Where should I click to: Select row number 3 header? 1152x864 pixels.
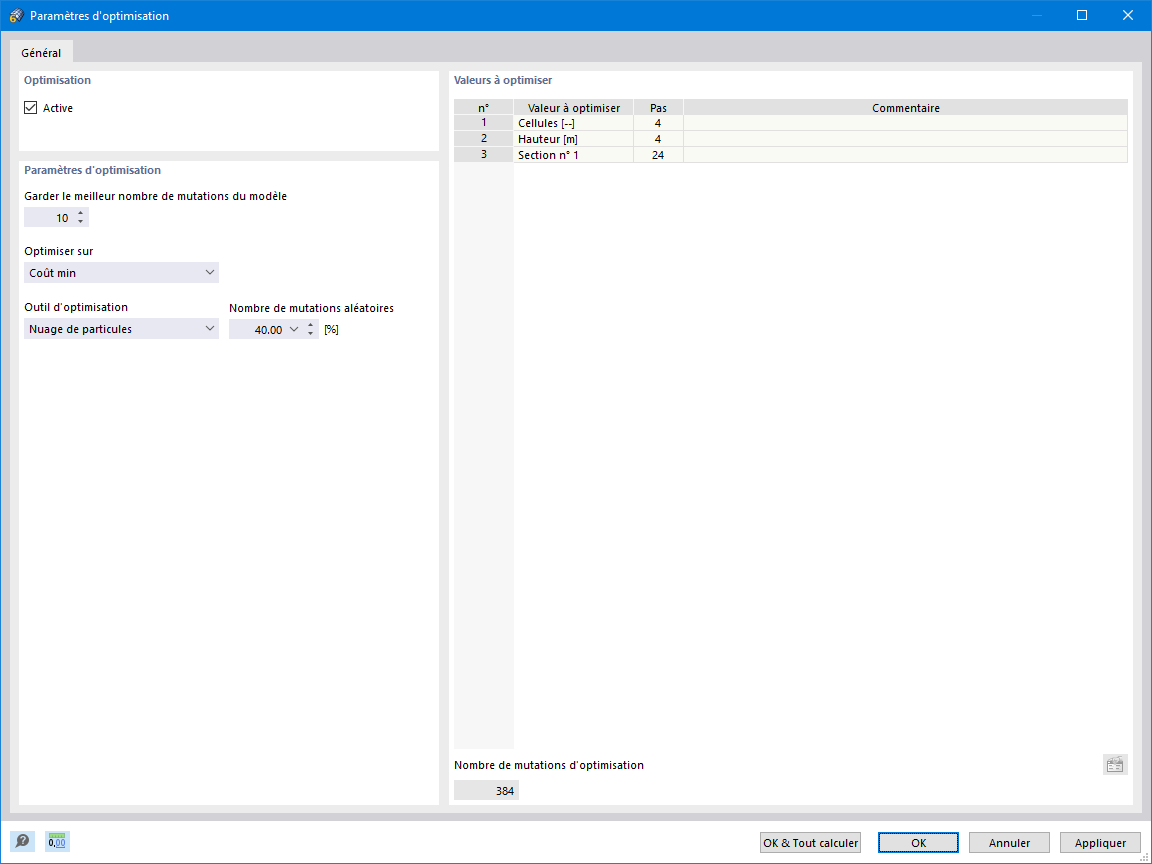[483, 155]
